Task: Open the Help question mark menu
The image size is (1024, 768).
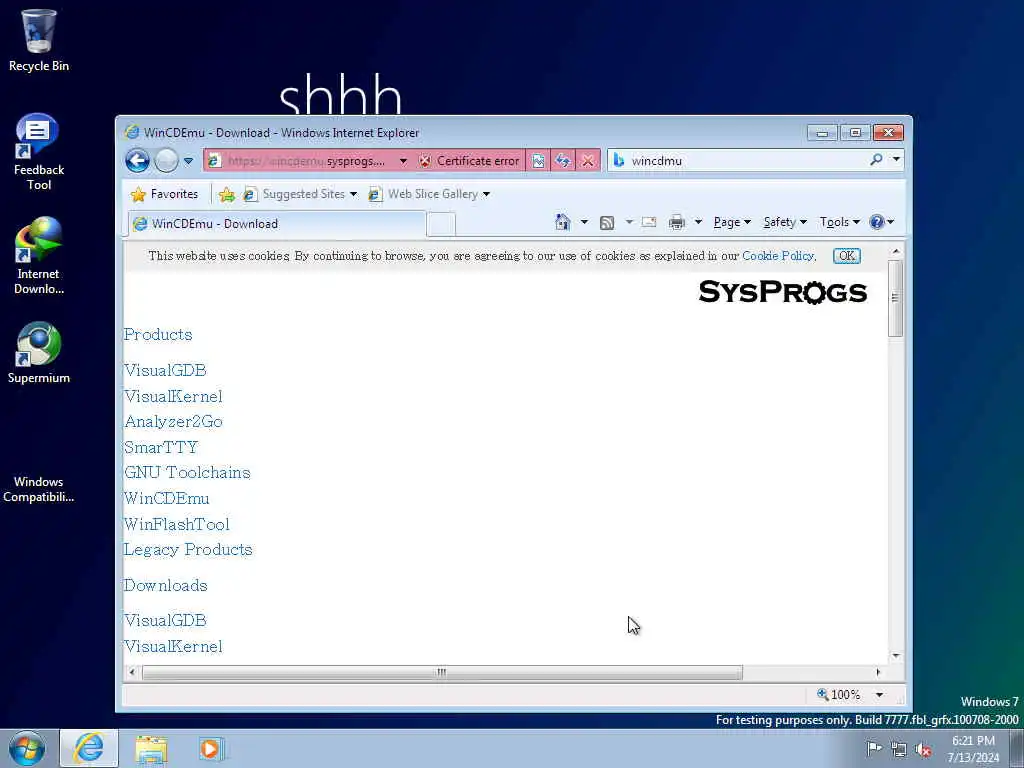Action: [x=881, y=222]
